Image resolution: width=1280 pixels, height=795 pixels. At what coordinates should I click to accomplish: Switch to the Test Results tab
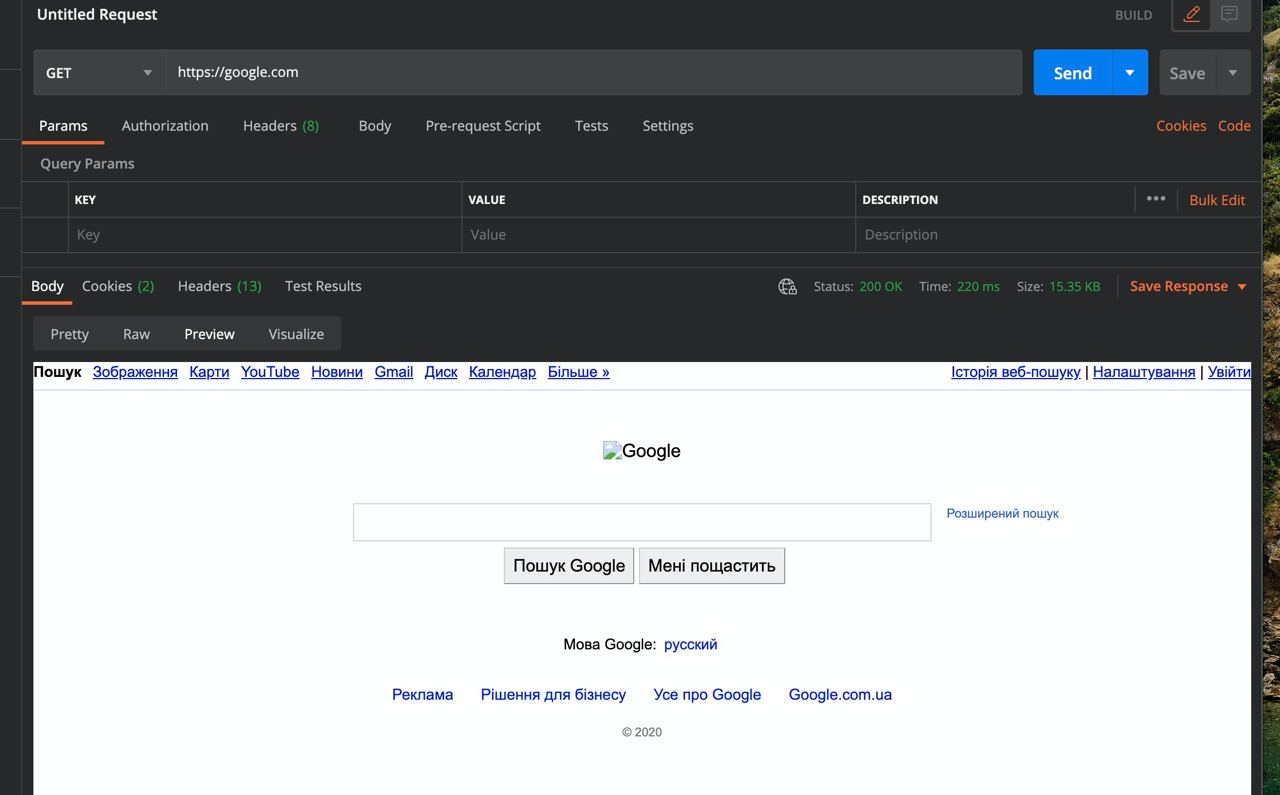coord(323,286)
